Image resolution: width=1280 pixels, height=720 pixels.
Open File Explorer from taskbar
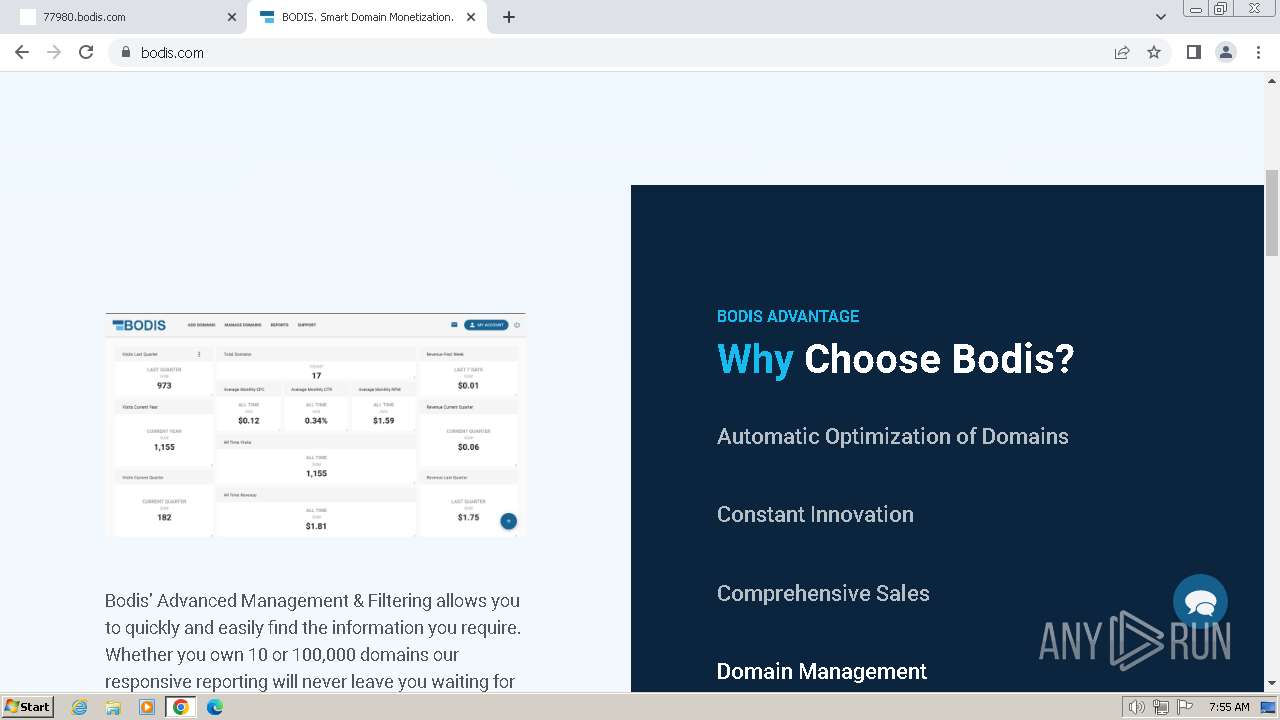tap(113, 707)
